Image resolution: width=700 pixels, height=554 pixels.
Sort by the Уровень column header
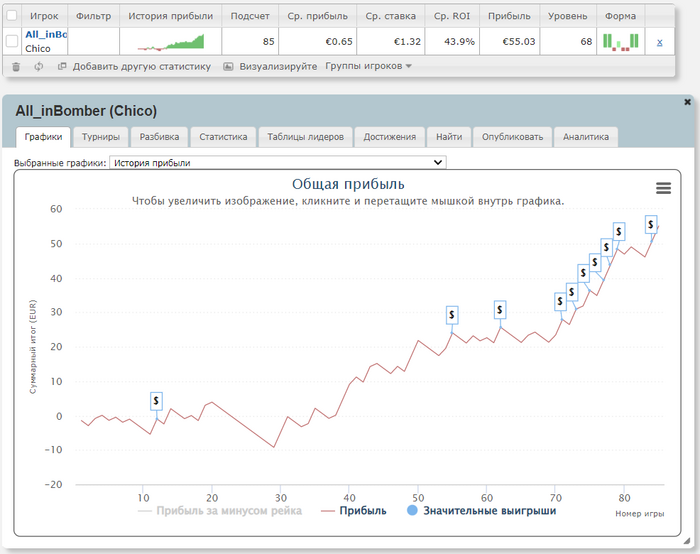[568, 16]
